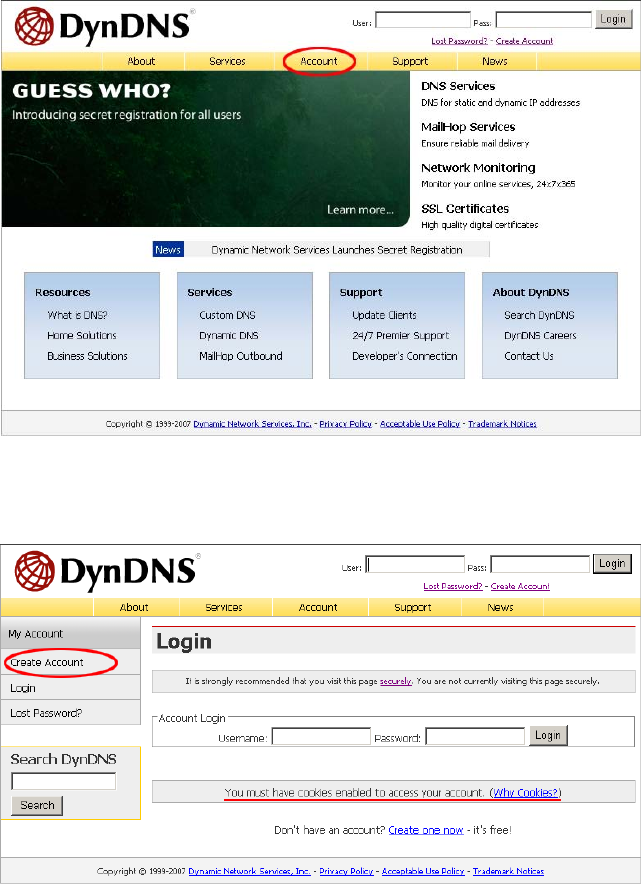
Task: Open Create Account link in the Login page header
Action: pyautogui.click(x=520, y=586)
